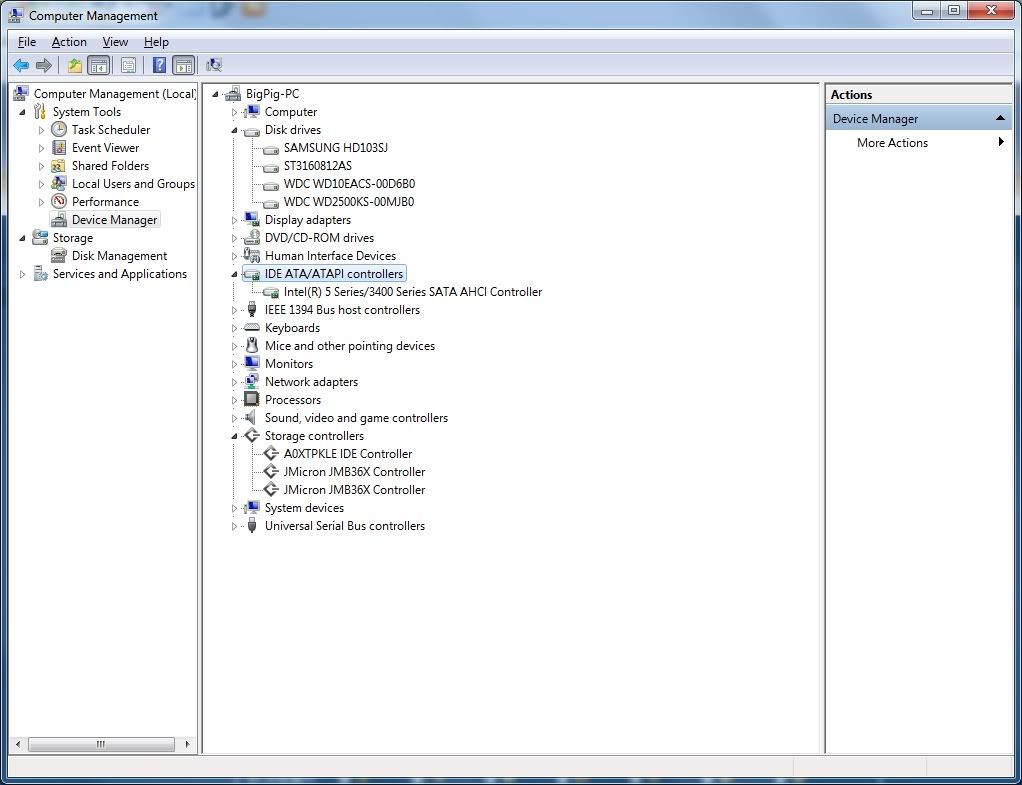Click the Shared Folders icon
1022x785 pixels.
pos(59,166)
